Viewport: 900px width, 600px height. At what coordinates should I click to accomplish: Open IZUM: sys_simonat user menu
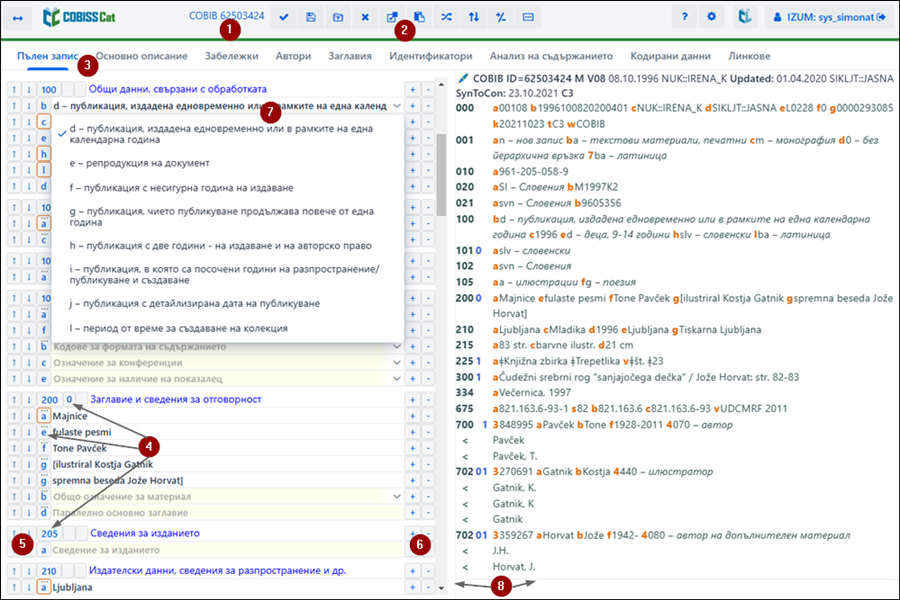tap(829, 17)
